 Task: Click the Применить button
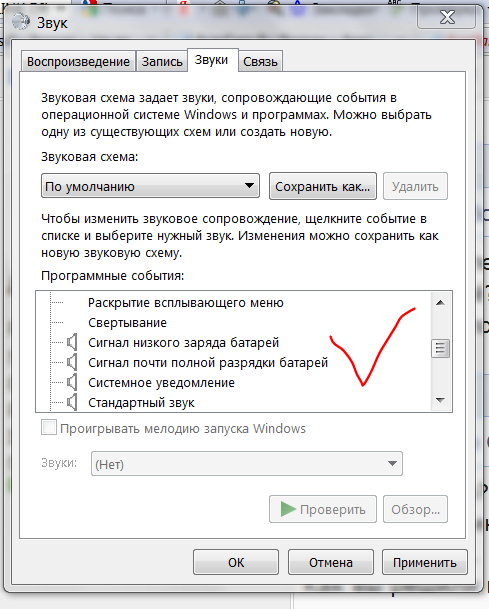pos(425,562)
